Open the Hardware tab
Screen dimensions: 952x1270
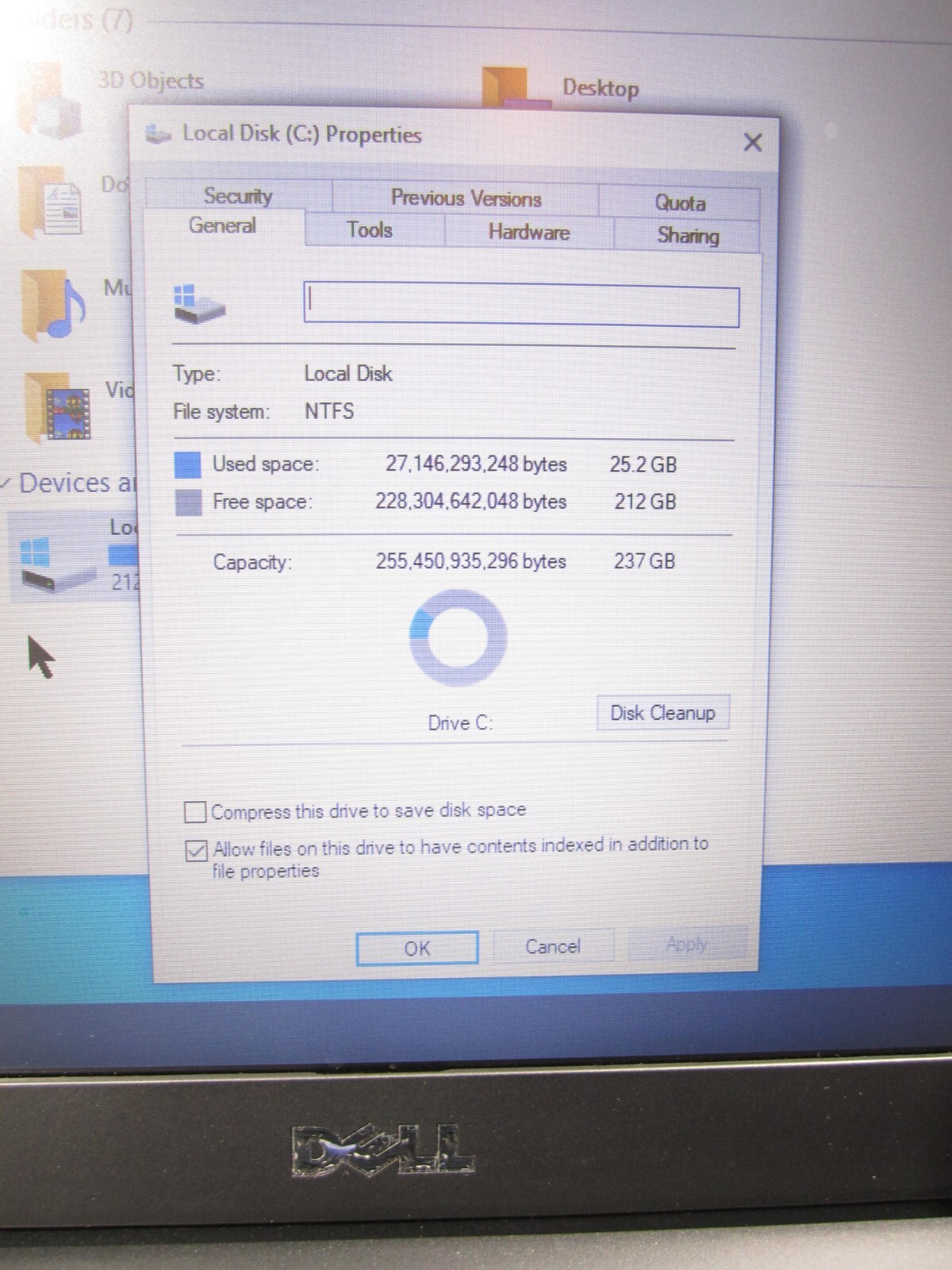(x=529, y=233)
